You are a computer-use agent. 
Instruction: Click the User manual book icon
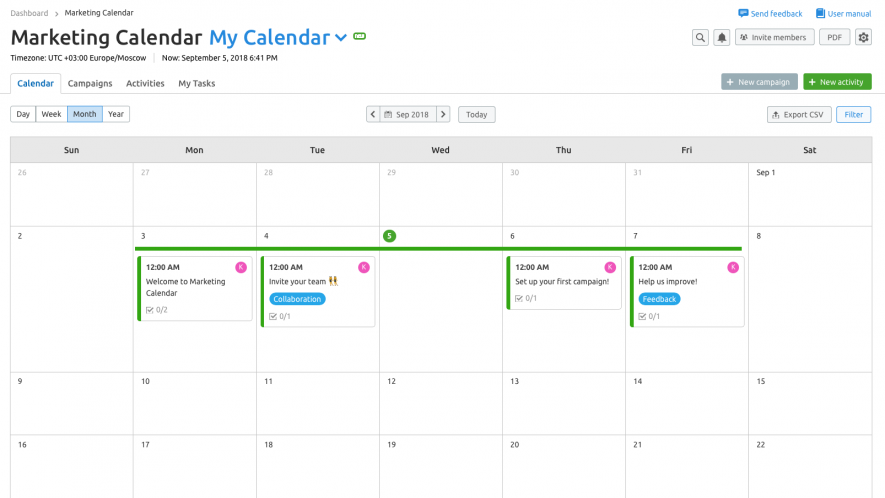[x=820, y=13]
